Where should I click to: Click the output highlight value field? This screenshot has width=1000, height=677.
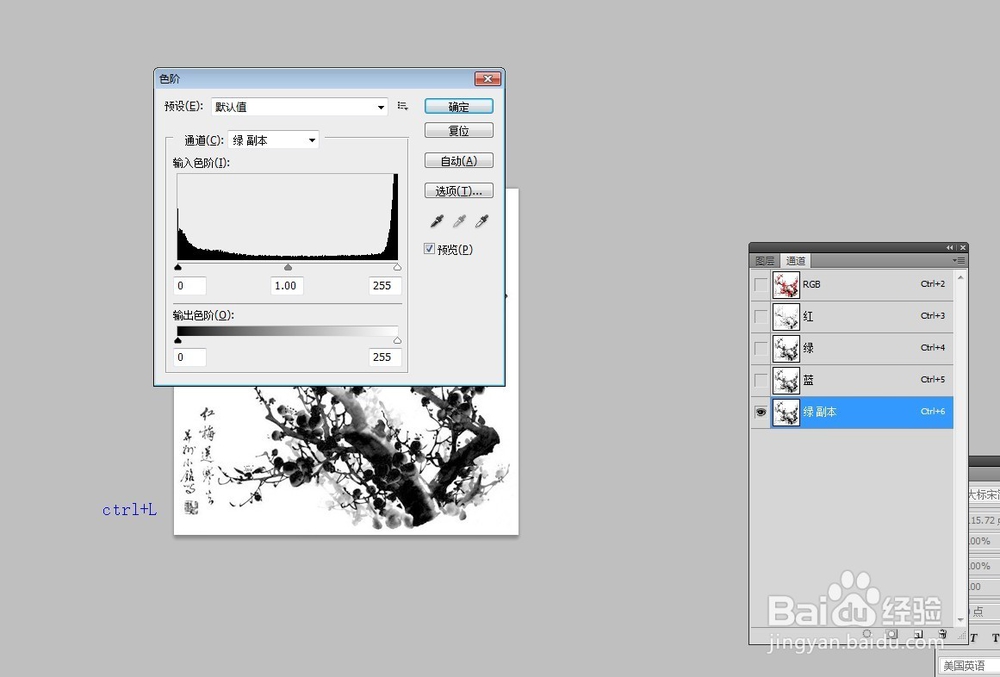point(385,357)
